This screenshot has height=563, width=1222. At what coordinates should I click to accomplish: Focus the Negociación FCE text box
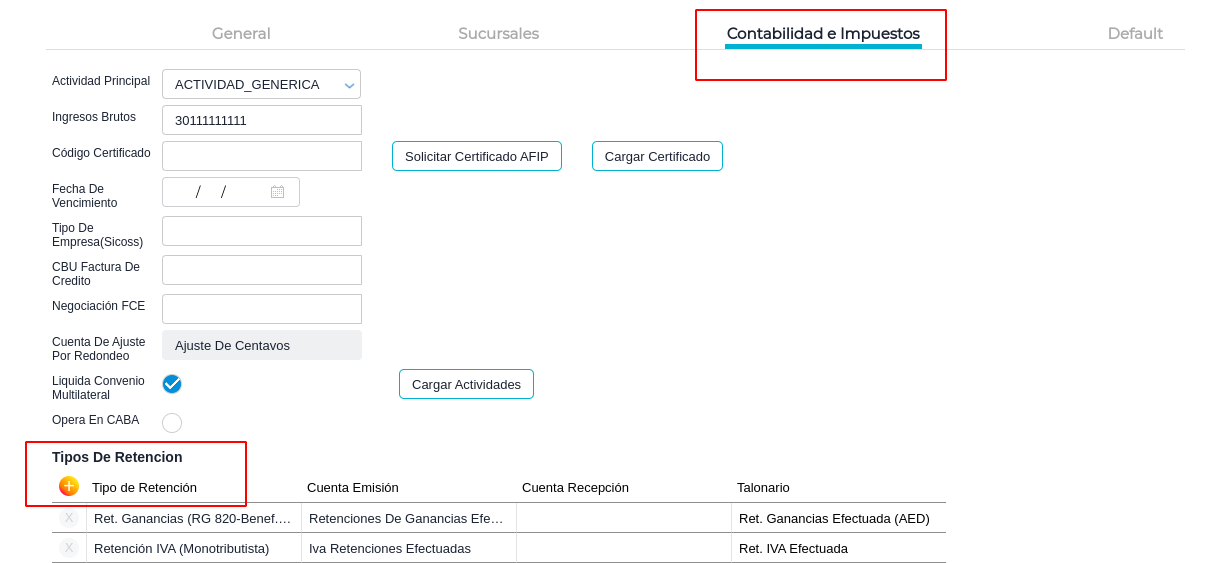pos(262,309)
